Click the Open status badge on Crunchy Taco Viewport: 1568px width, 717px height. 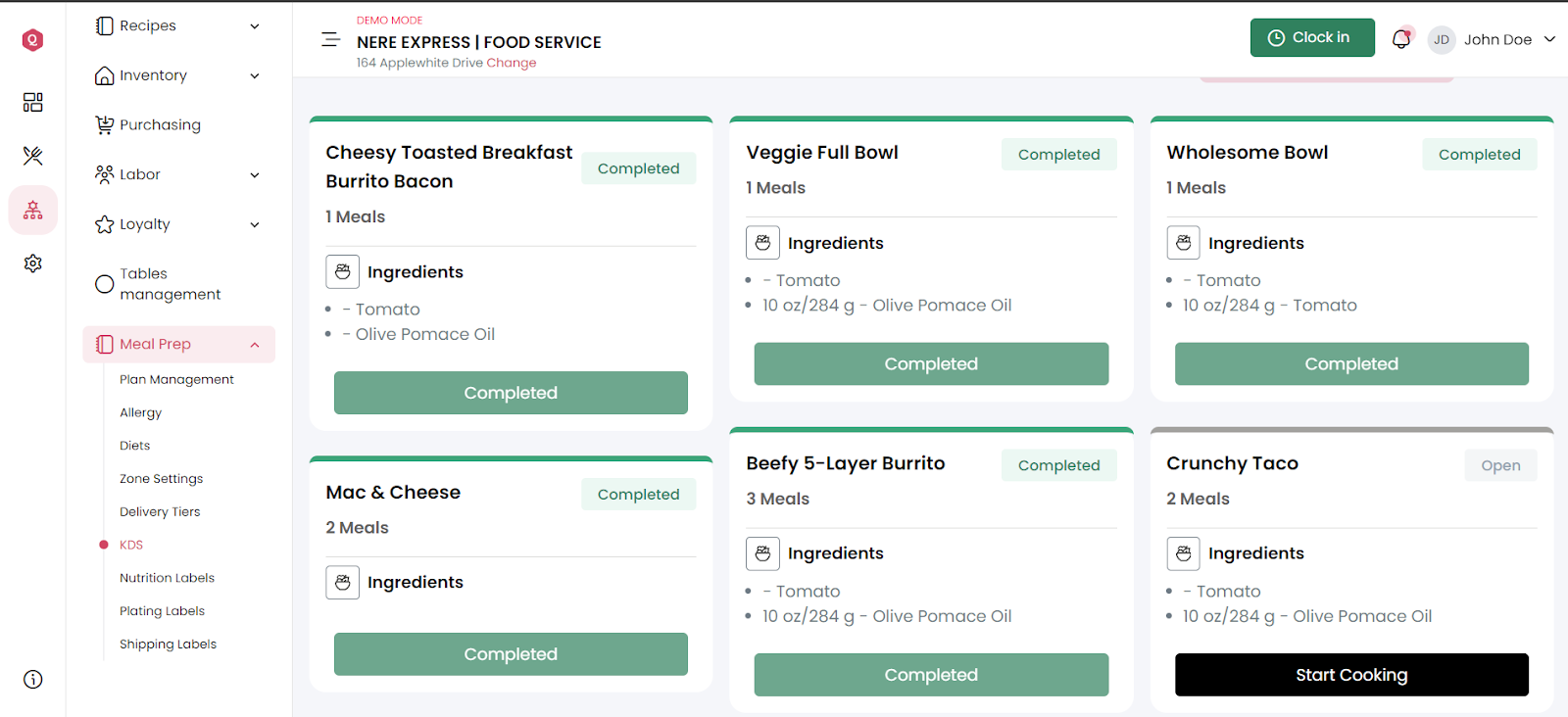[x=1500, y=465]
